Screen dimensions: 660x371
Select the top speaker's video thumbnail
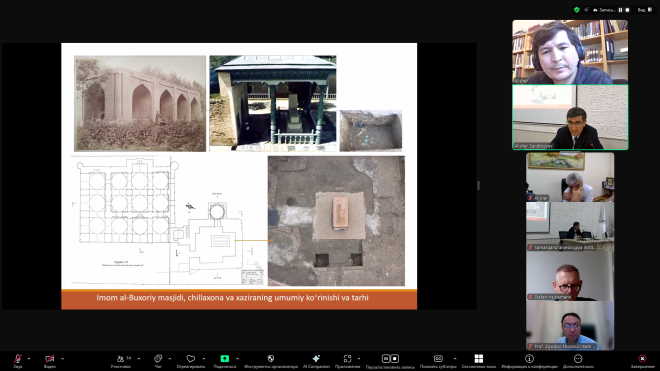click(x=570, y=52)
